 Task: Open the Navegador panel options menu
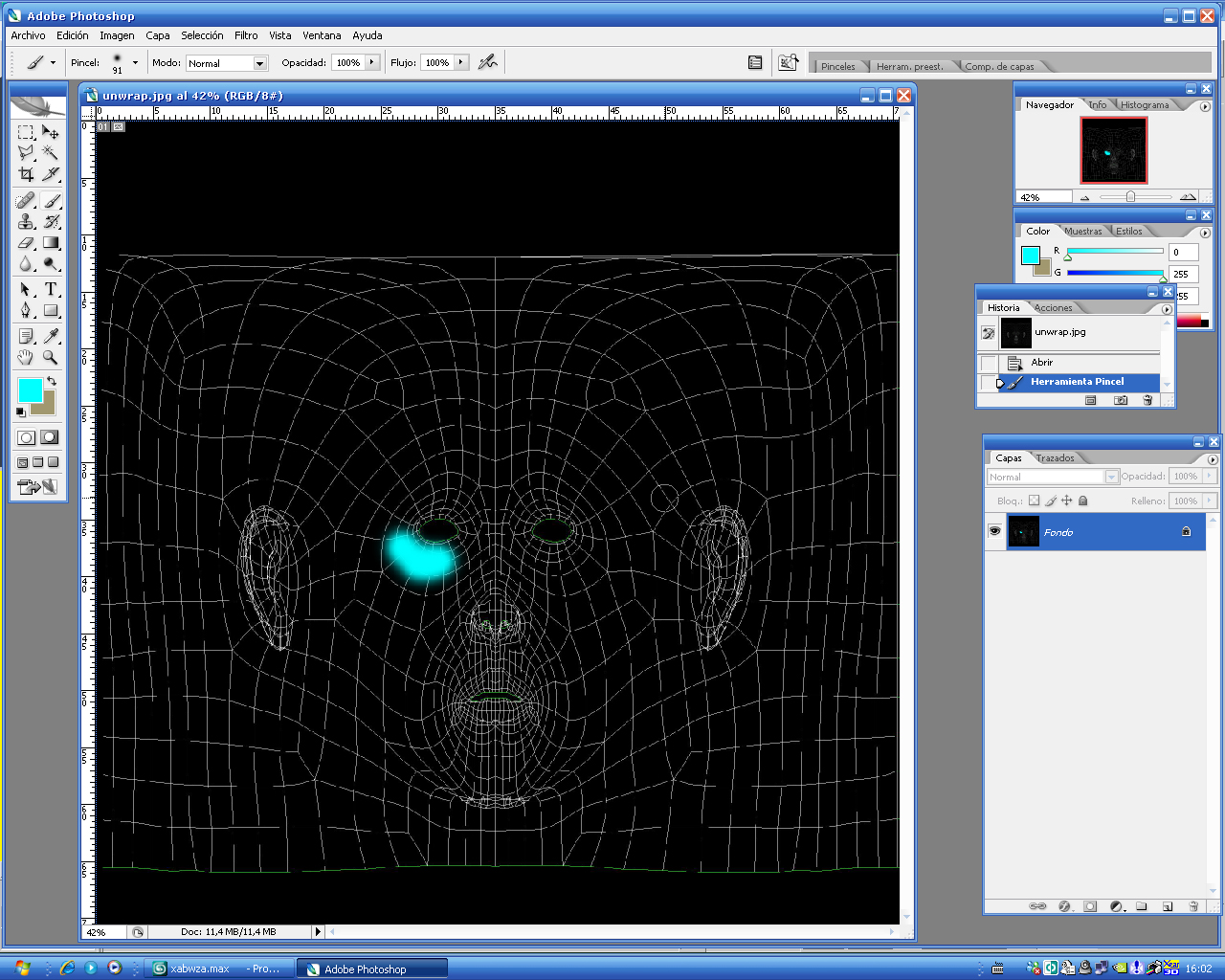1205,106
